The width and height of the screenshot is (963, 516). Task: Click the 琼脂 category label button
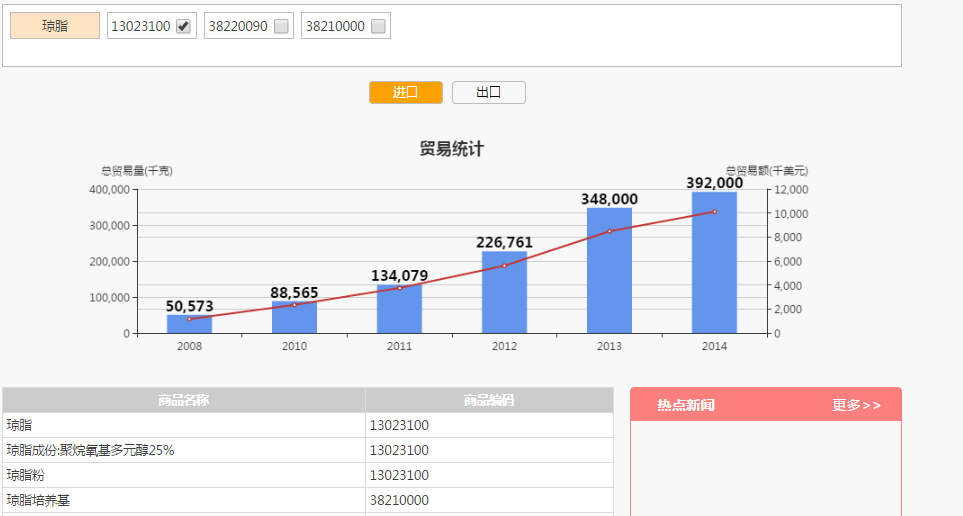(x=55, y=26)
